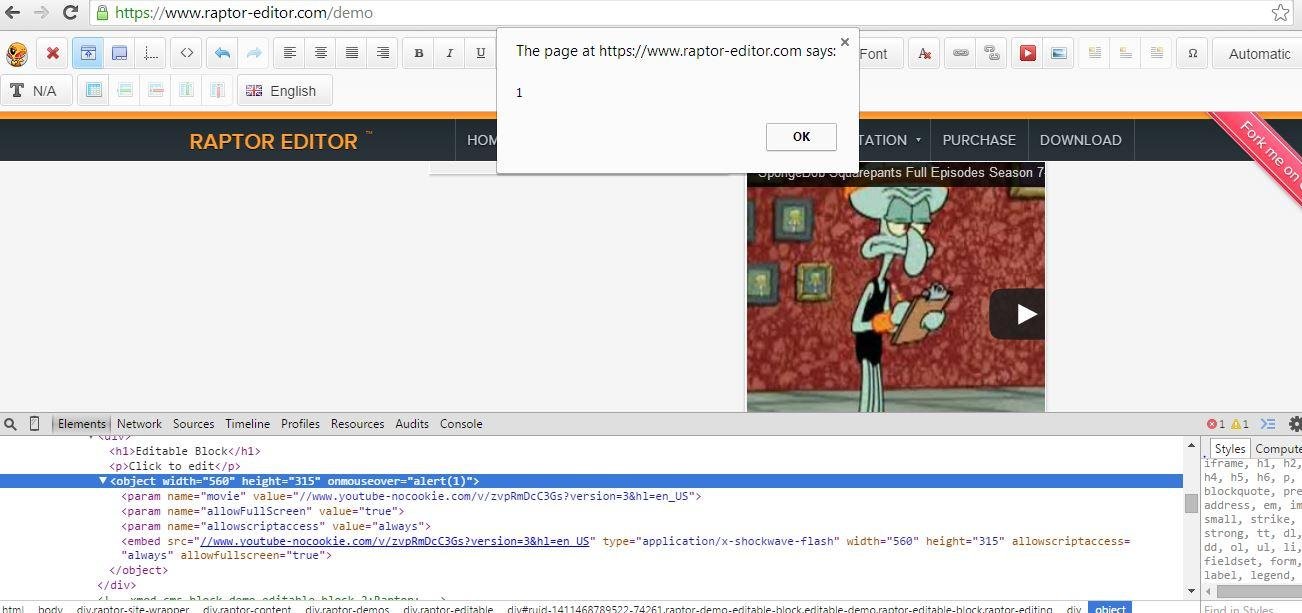The width and height of the screenshot is (1302, 613).
Task: Delete table row icon
Action: 156,90
